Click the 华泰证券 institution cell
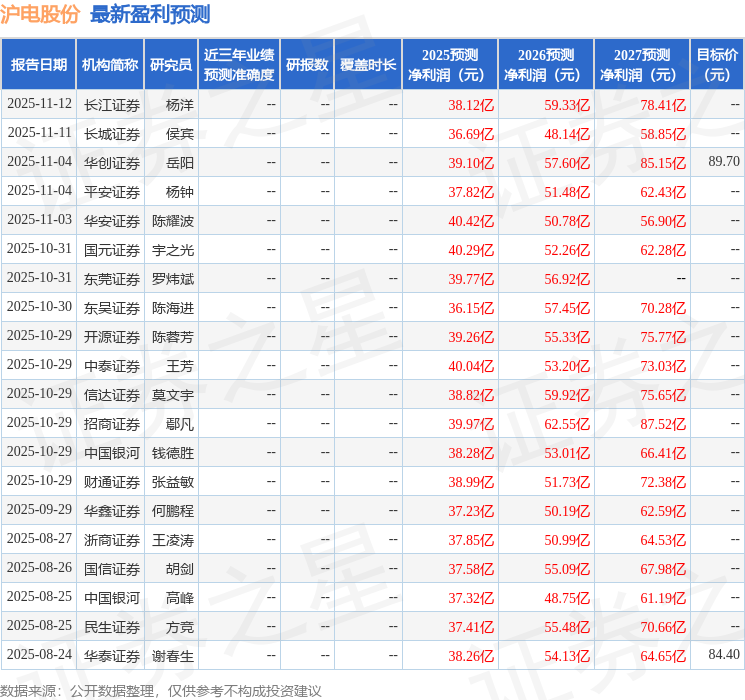This screenshot has width=745, height=700. tap(112, 655)
